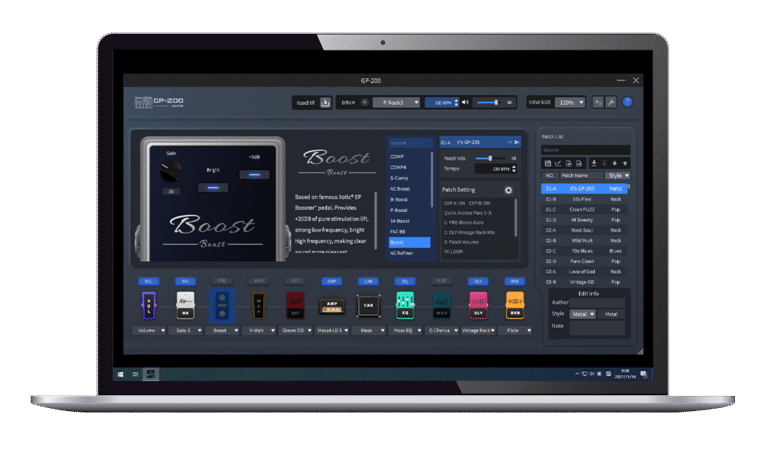768x465 pixels.
Task: Toggle the NR module on/off button
Action: pyautogui.click(x=185, y=281)
